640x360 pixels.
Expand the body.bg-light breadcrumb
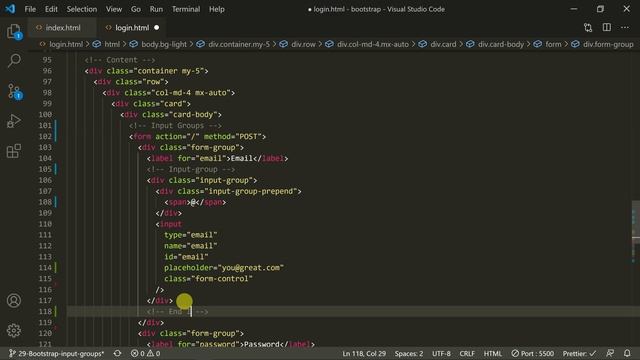[x=164, y=44]
